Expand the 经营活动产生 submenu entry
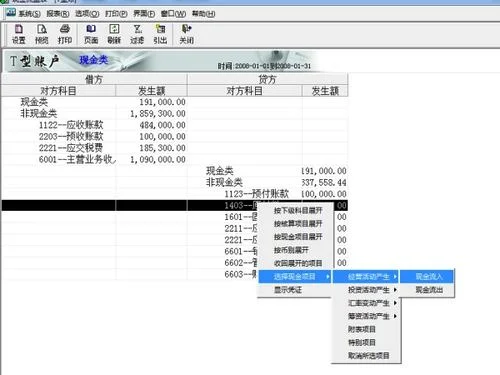The height and width of the screenshot is (375, 500). (x=366, y=277)
